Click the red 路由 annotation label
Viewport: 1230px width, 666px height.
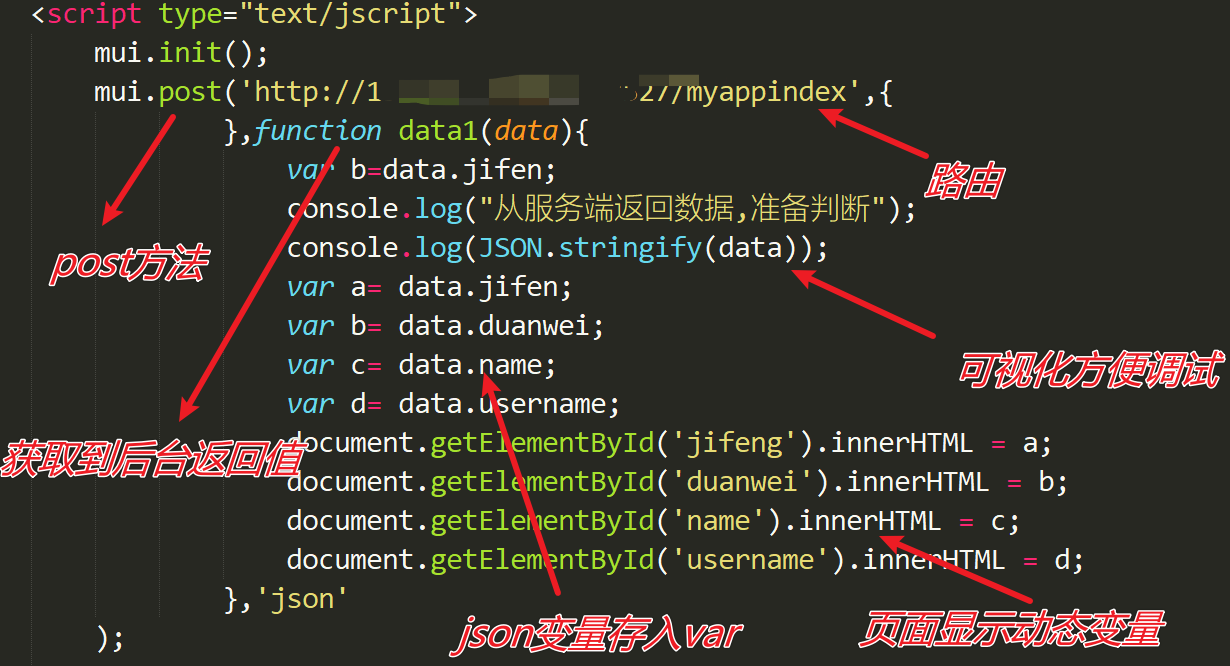pyautogui.click(x=964, y=183)
